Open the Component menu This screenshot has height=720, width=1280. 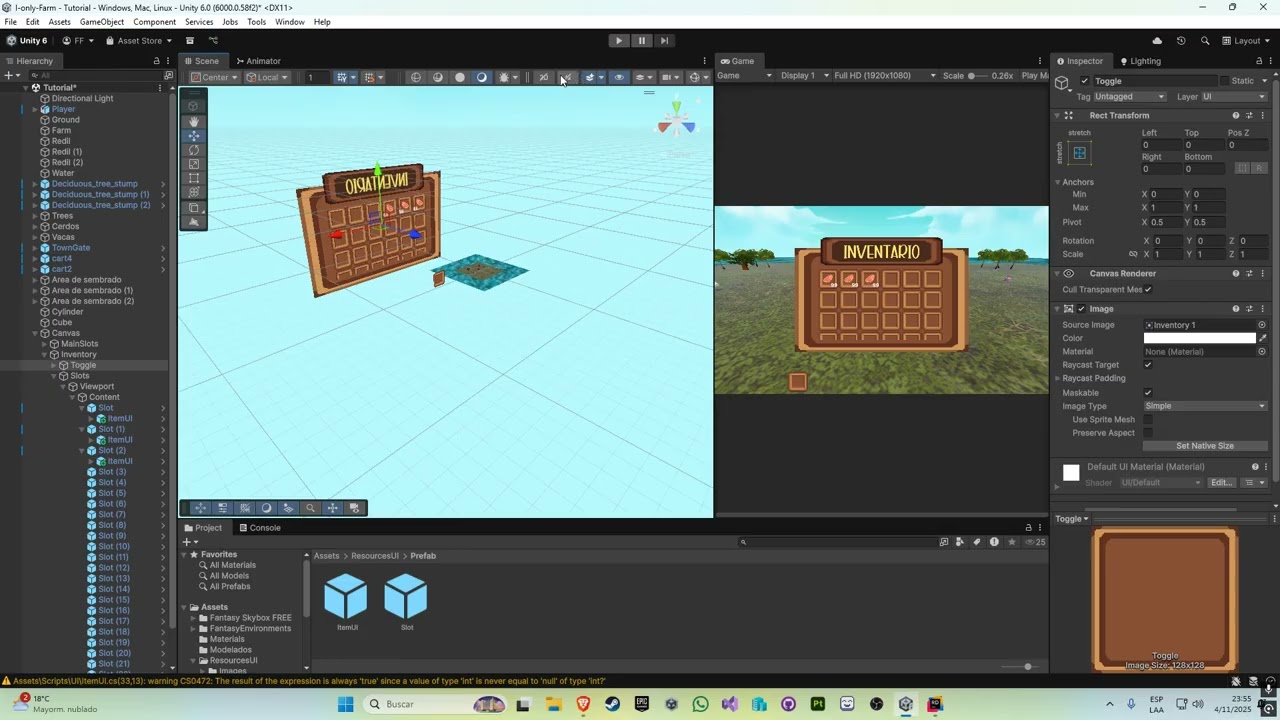154,22
